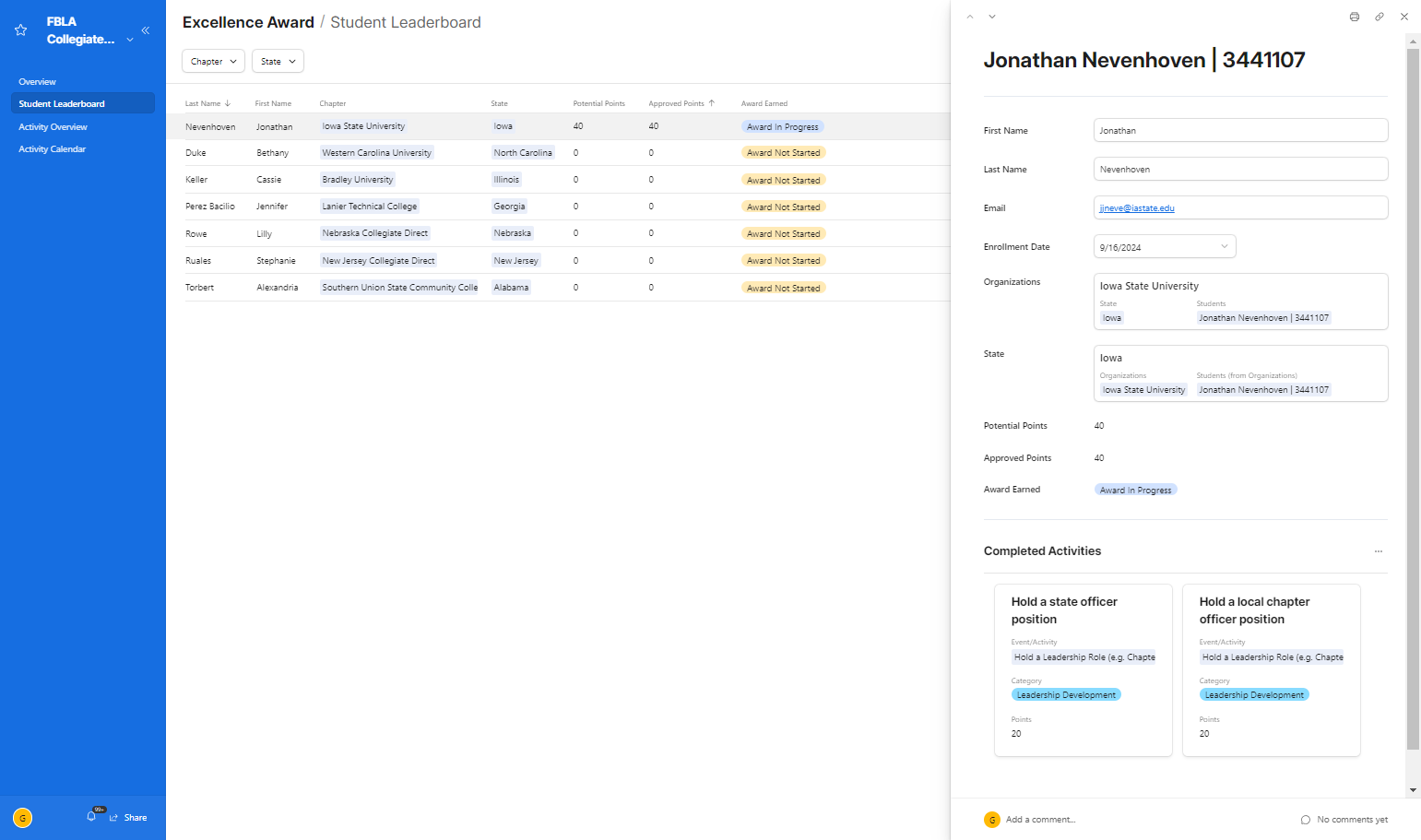Viewport: 1421px width, 840px height.
Task: Click Iowa State University organization card
Action: (x=1240, y=302)
